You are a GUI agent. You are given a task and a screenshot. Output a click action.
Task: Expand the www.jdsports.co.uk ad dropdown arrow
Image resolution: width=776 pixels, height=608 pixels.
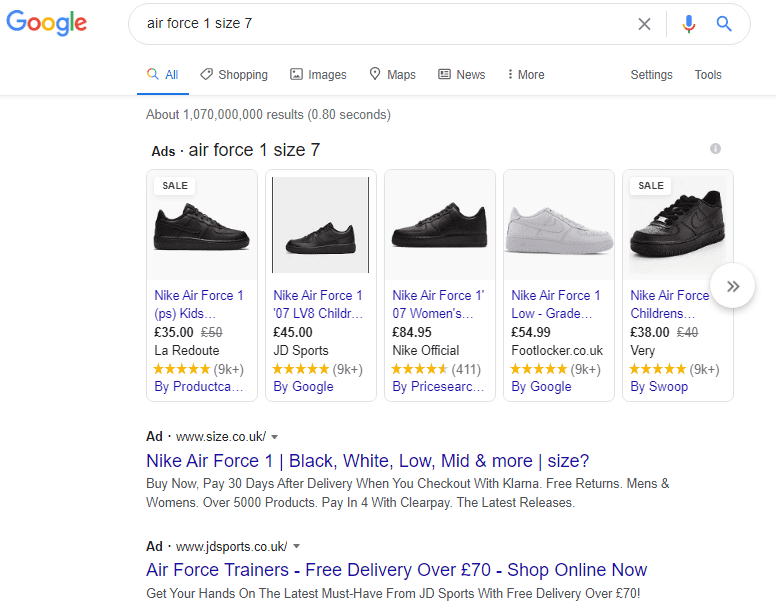(x=296, y=546)
